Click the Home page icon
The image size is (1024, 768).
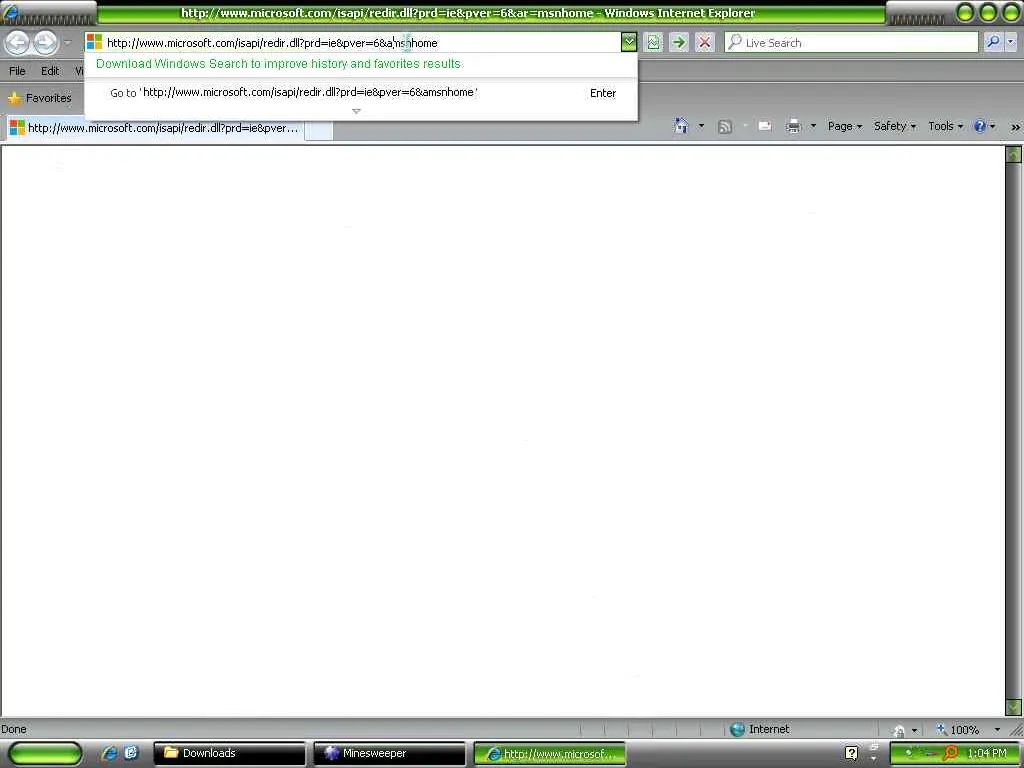(x=681, y=126)
